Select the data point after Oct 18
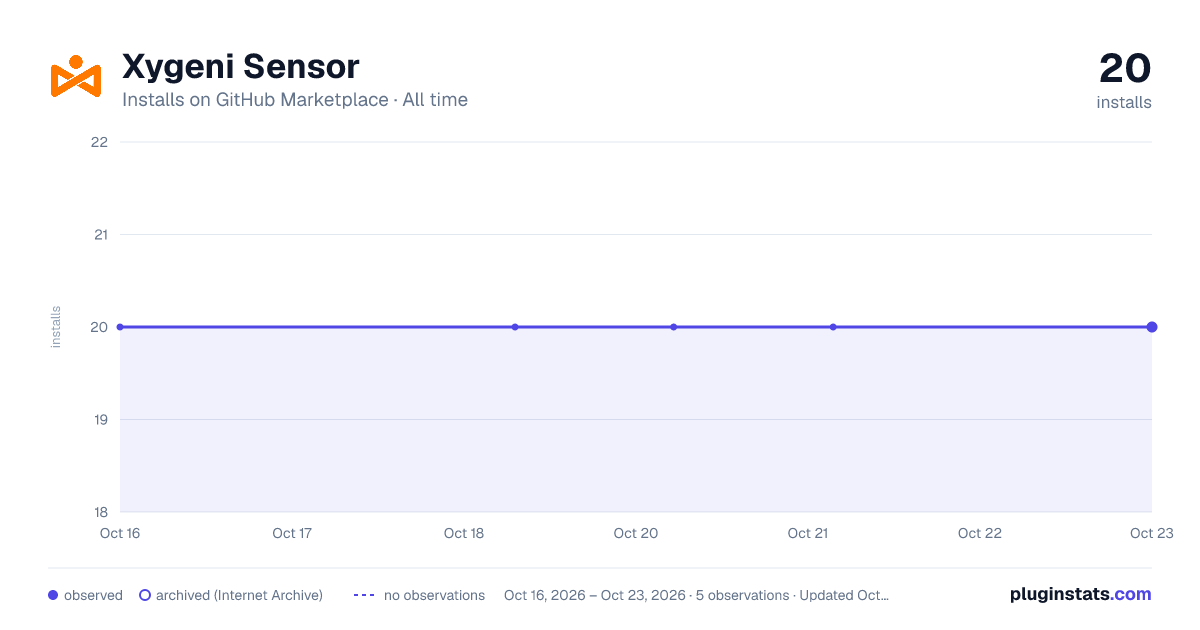The width and height of the screenshot is (1200, 630). (x=515, y=327)
